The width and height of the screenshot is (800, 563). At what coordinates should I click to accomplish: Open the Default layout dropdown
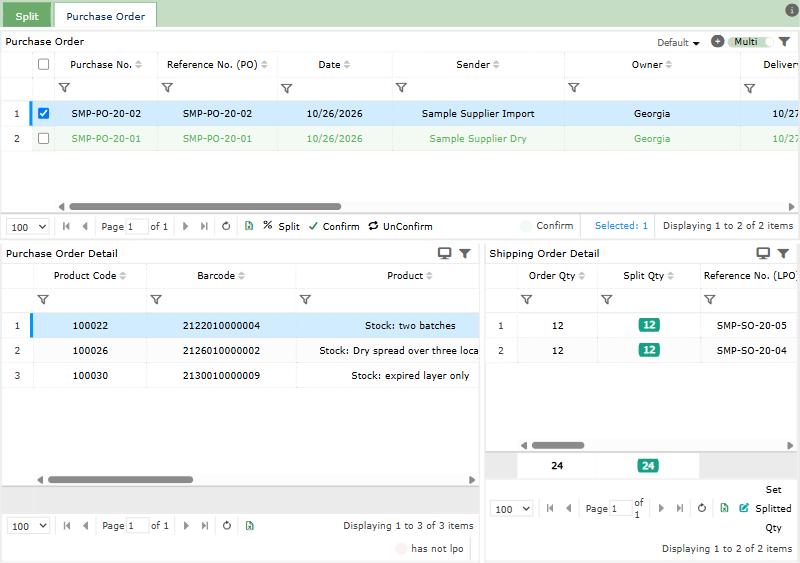coord(678,42)
